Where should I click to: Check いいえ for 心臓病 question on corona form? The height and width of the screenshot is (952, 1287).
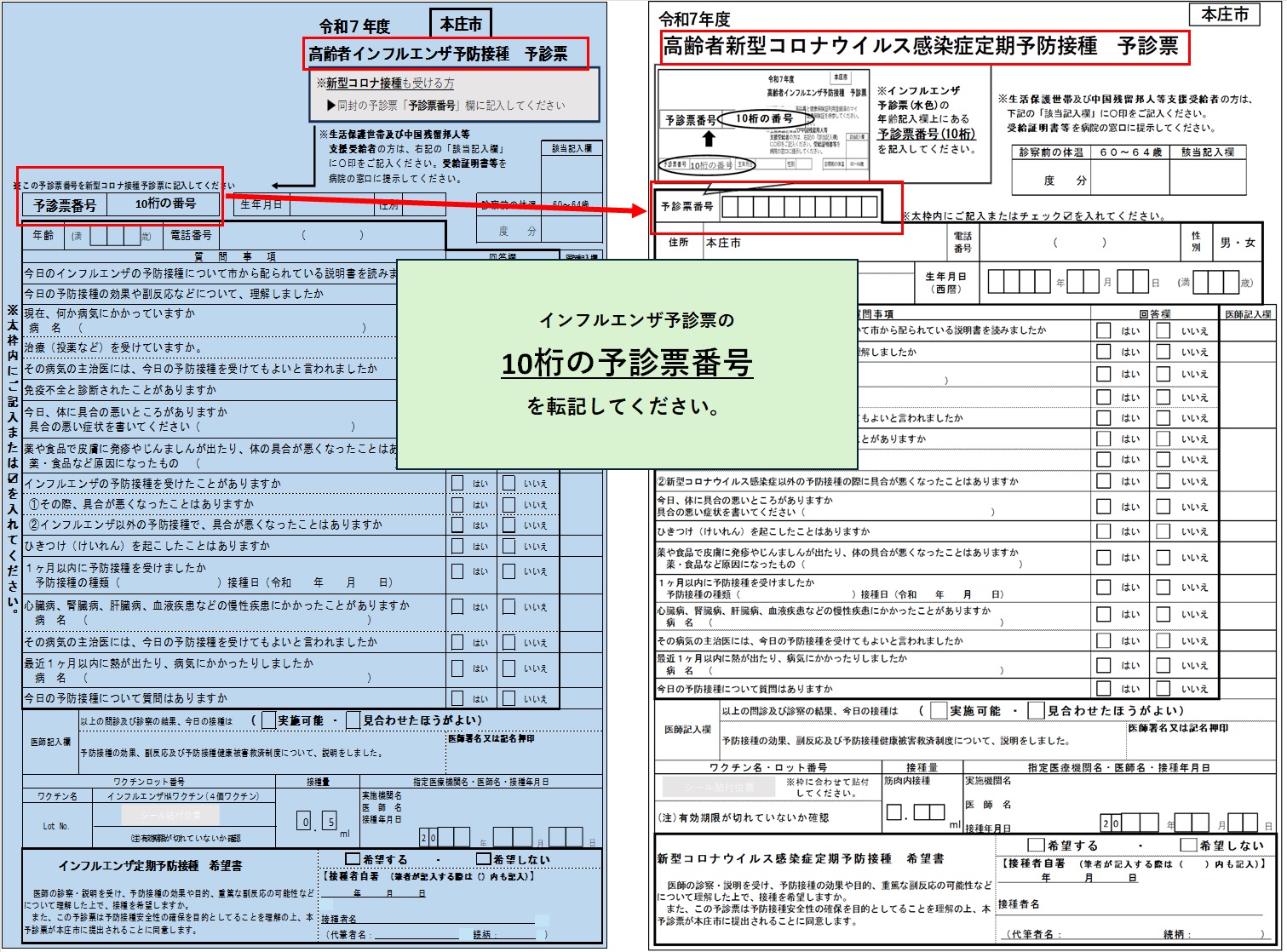(x=1163, y=615)
